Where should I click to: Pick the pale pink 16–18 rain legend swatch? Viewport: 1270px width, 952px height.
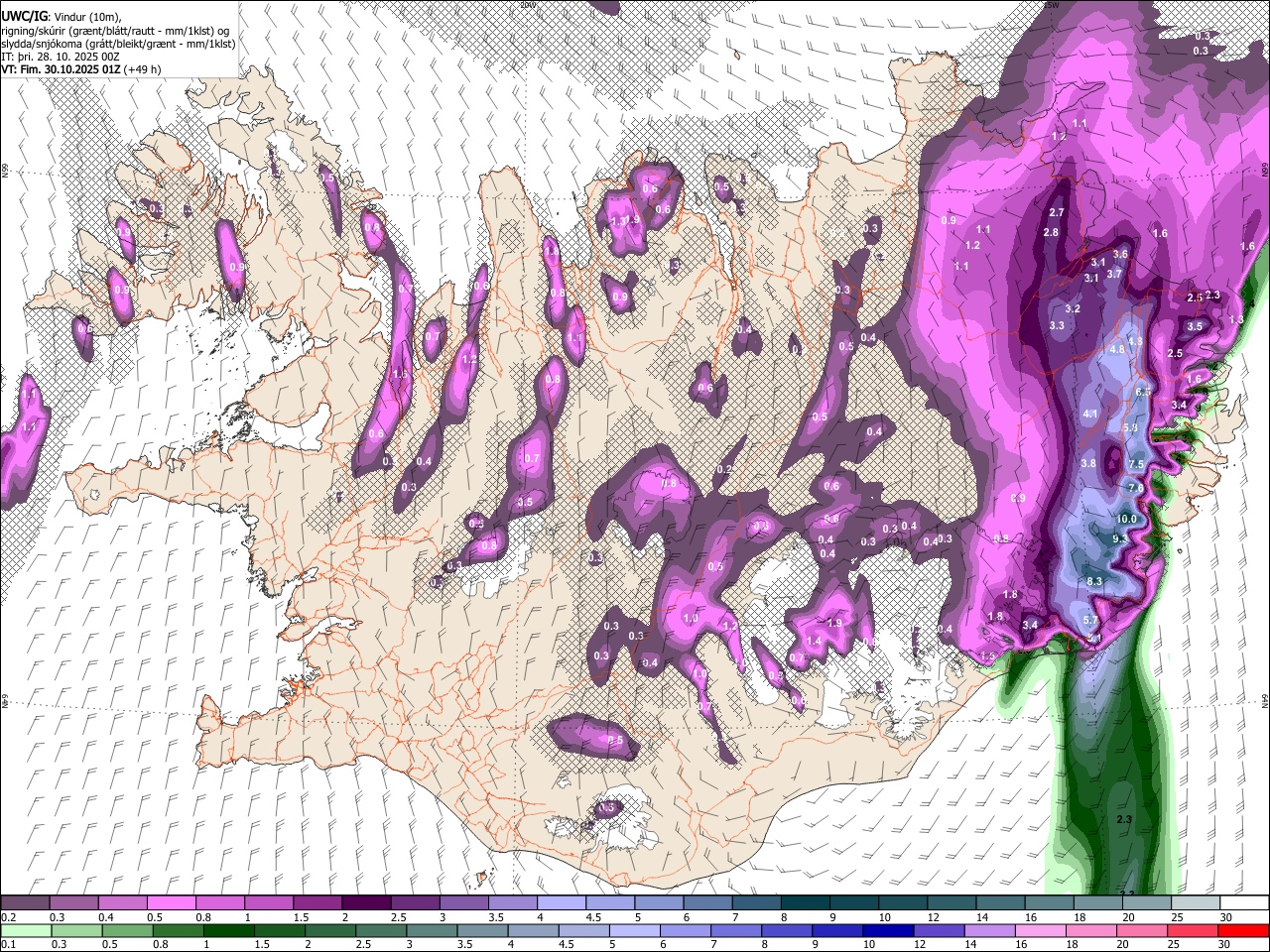pyautogui.click(x=1040, y=930)
